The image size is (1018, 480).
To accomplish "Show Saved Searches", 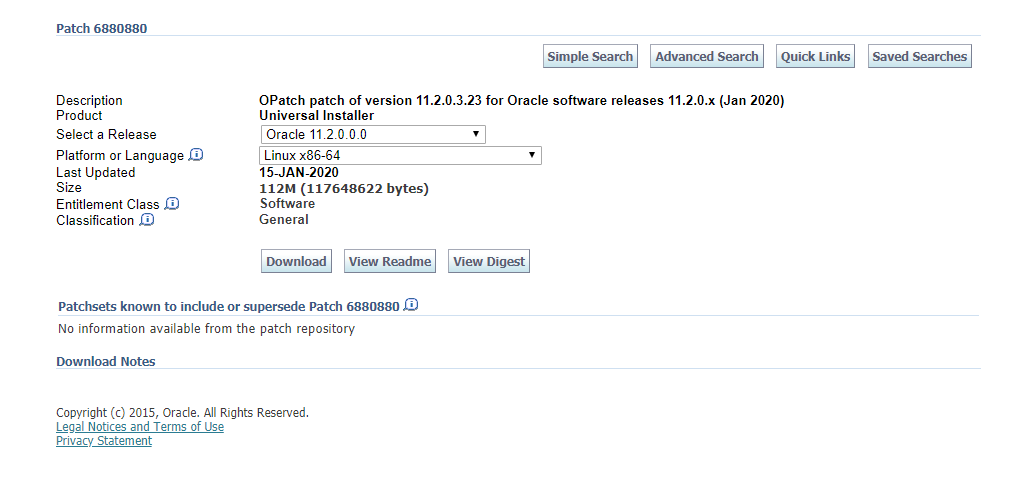I will [x=919, y=57].
